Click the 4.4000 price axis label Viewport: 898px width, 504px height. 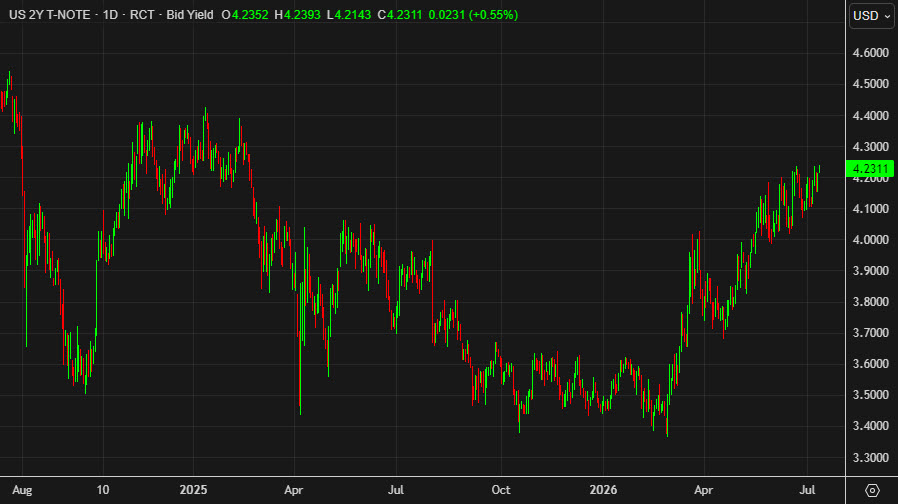[871, 116]
